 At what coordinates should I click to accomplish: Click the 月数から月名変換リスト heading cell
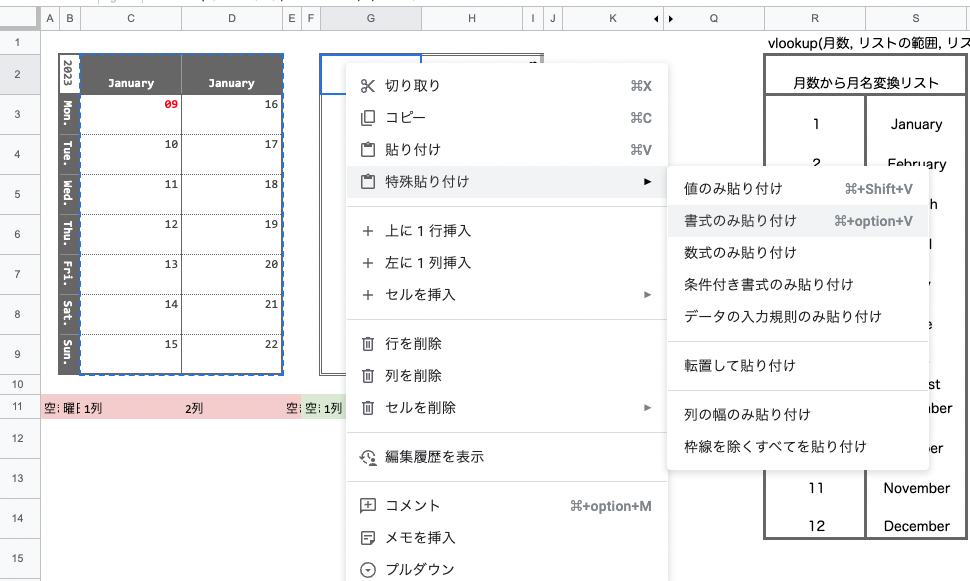[865, 75]
